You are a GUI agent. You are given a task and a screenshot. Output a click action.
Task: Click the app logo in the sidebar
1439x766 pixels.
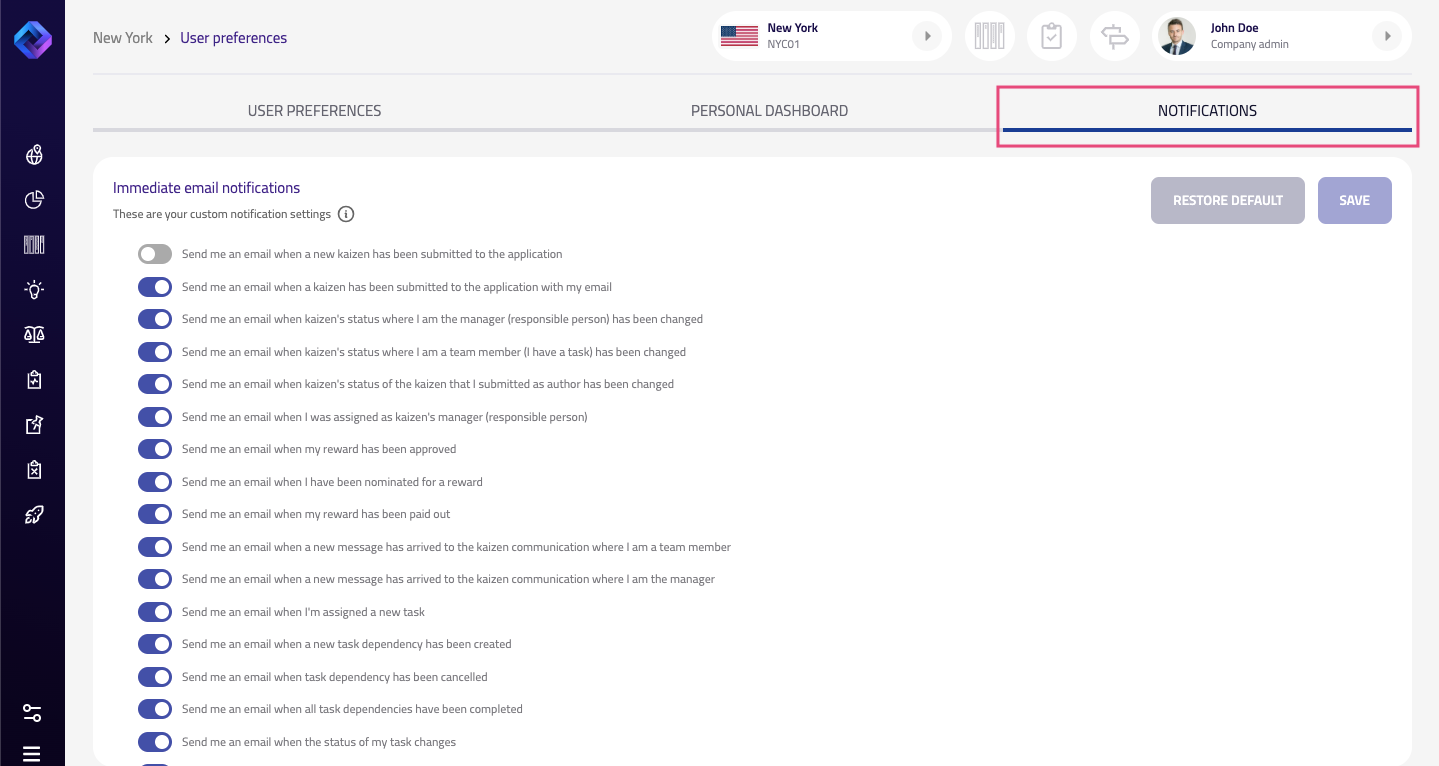(x=32, y=39)
